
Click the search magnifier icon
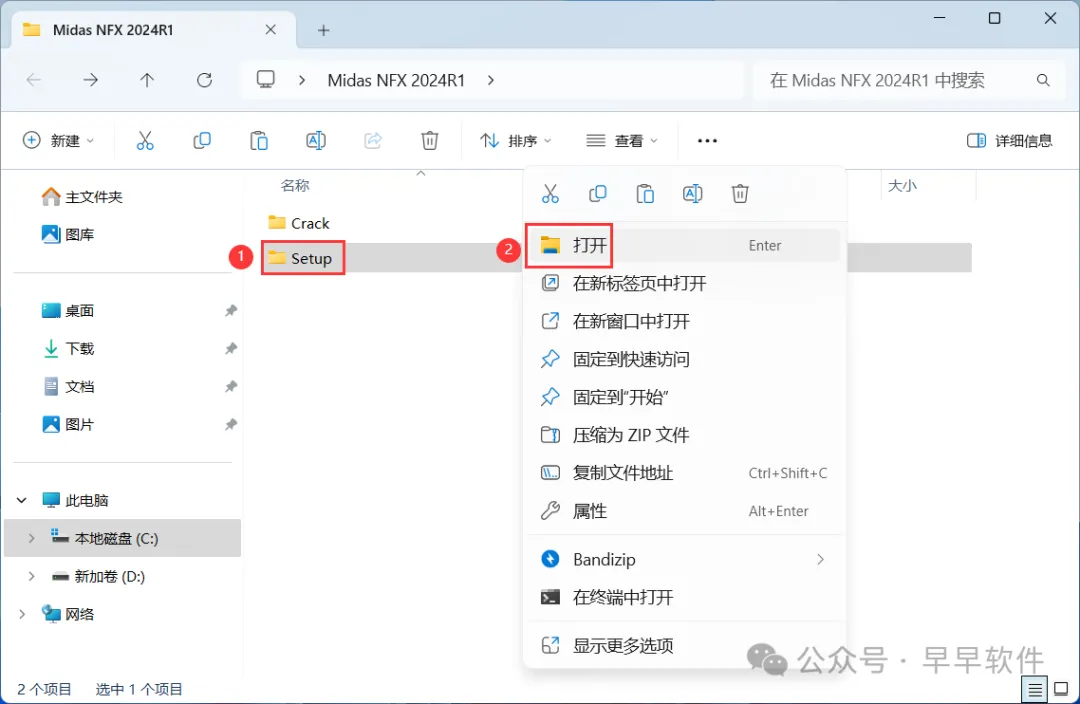(x=1043, y=81)
